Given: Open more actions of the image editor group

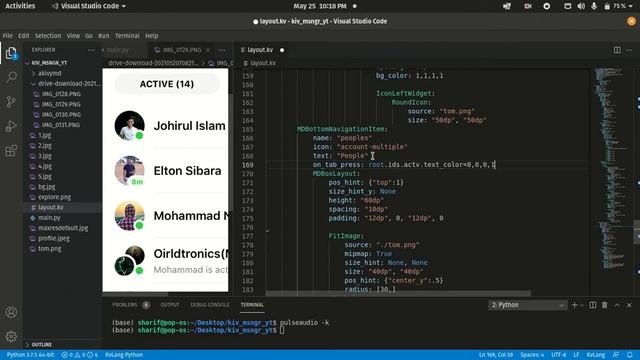Looking at the screenshot, I should [x=222, y=50].
